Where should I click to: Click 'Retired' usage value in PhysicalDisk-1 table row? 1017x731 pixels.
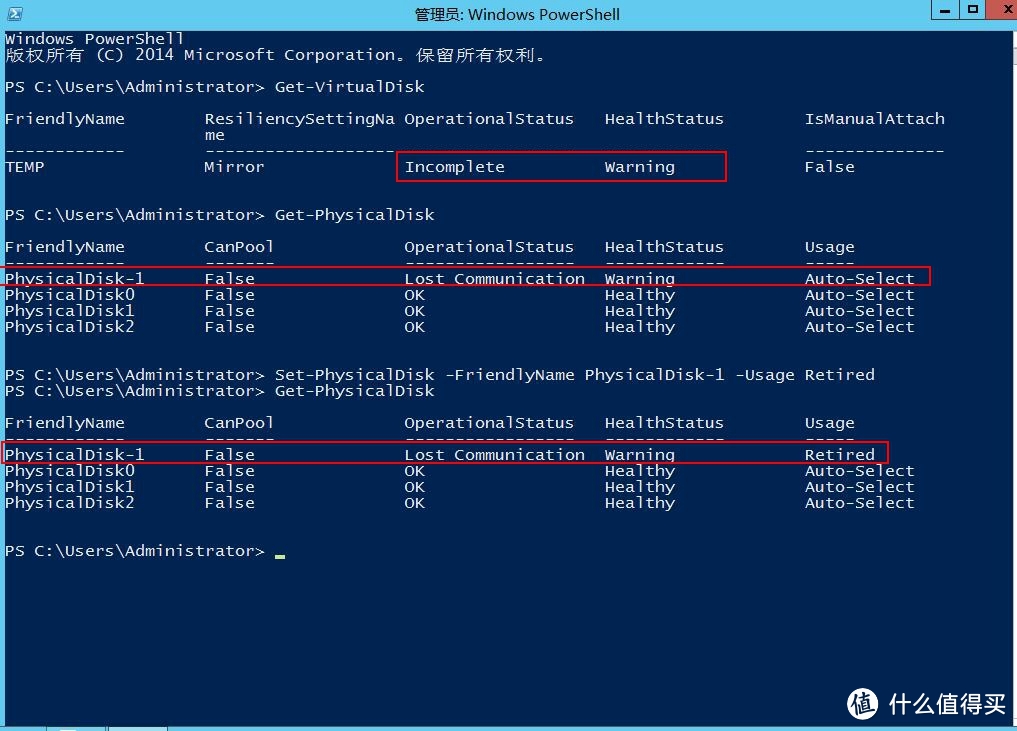[x=839, y=455]
